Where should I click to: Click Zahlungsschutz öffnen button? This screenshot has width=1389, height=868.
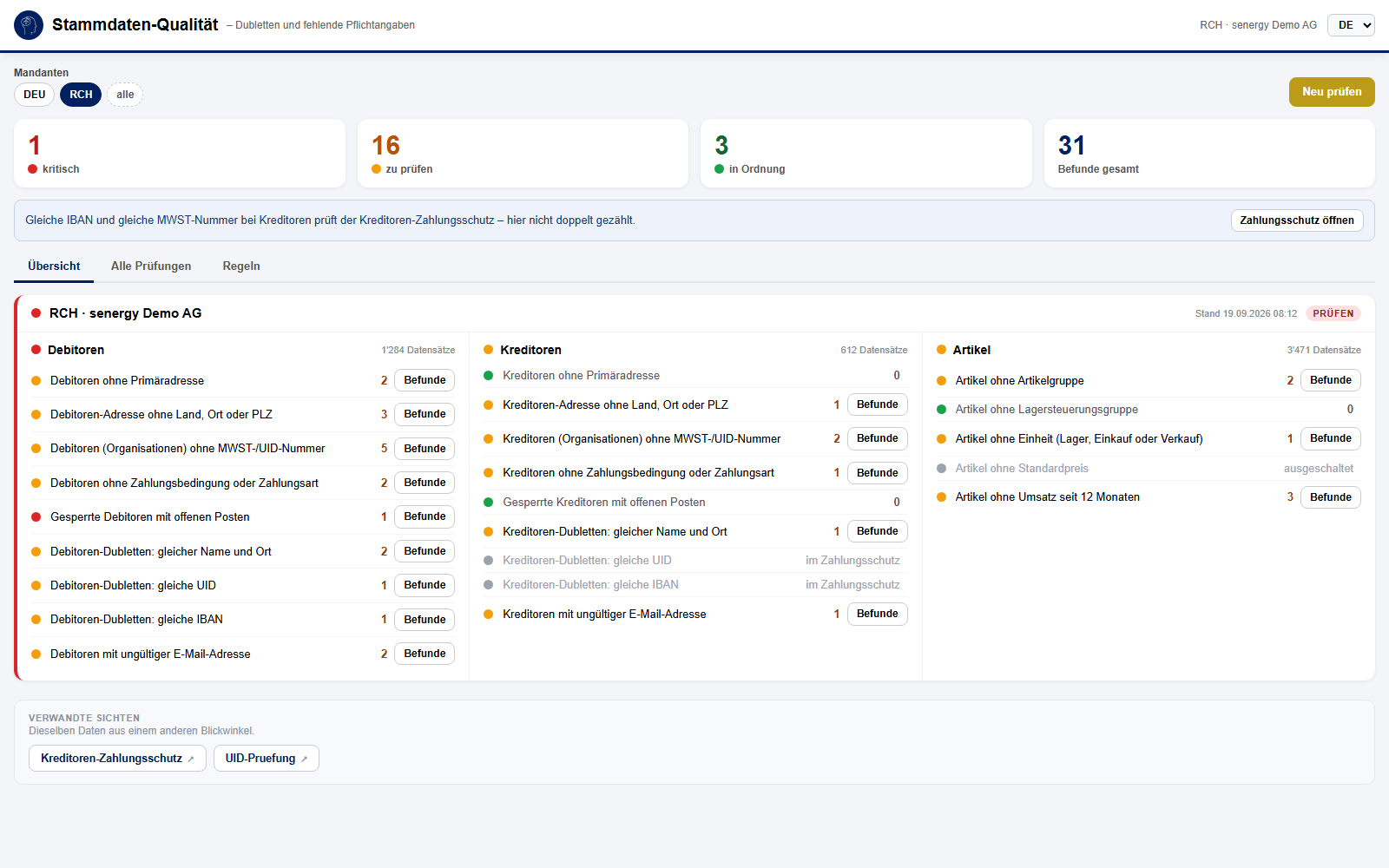pos(1297,220)
